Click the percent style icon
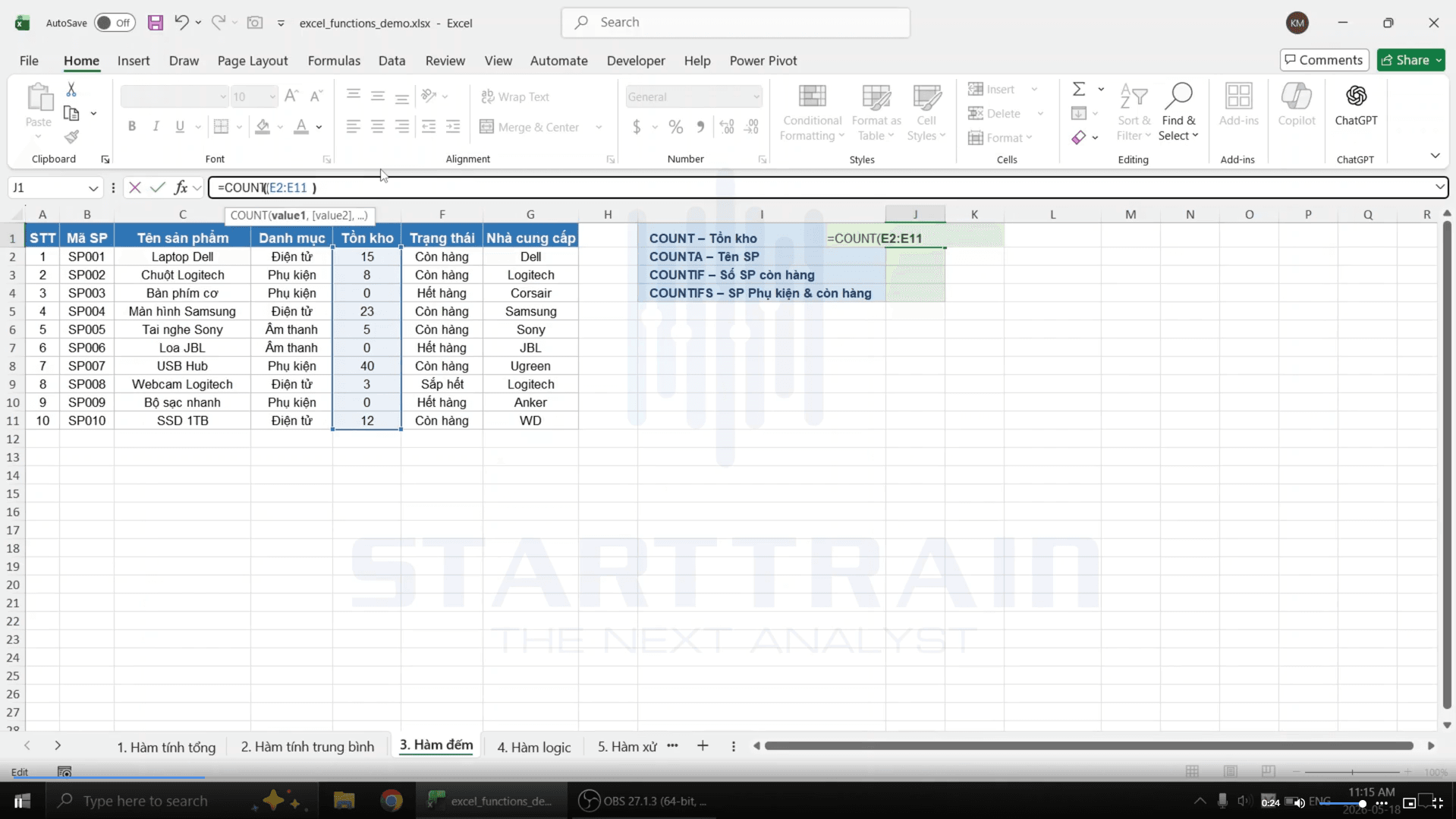 click(x=675, y=127)
